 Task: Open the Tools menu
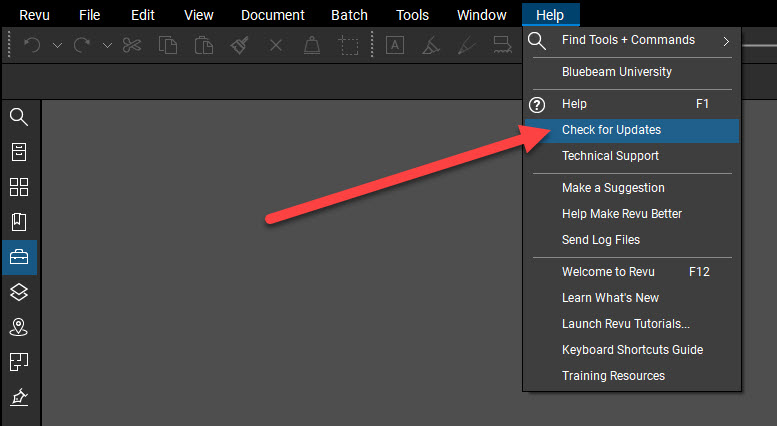coord(412,15)
